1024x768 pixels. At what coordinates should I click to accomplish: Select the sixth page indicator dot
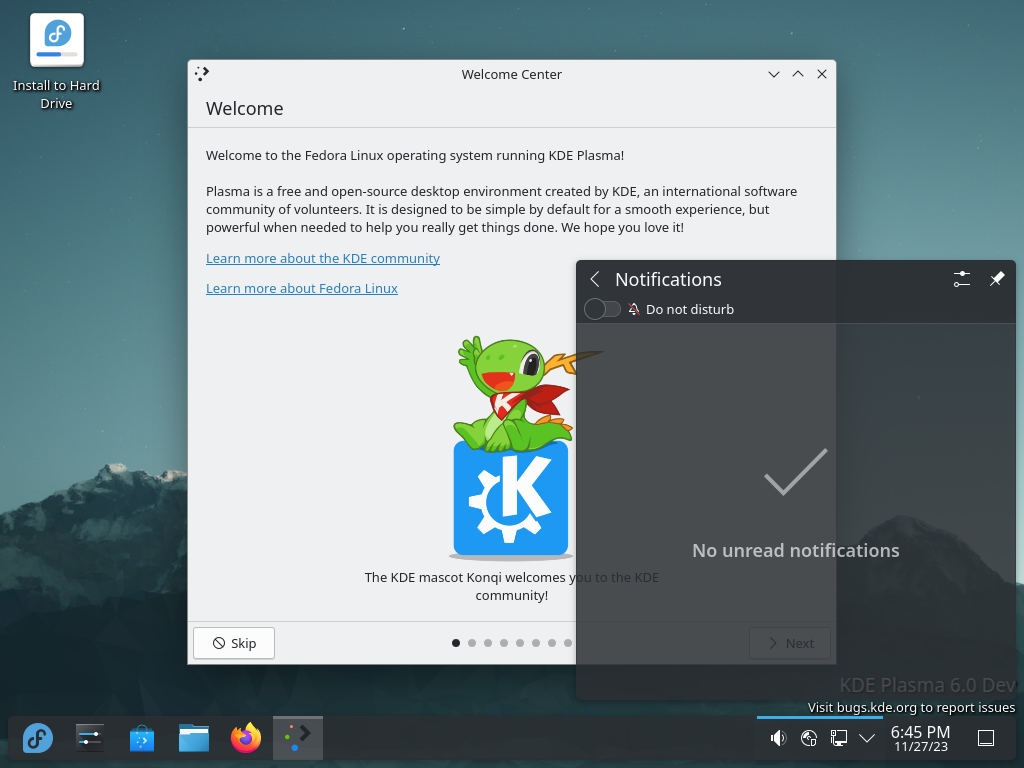click(x=536, y=643)
